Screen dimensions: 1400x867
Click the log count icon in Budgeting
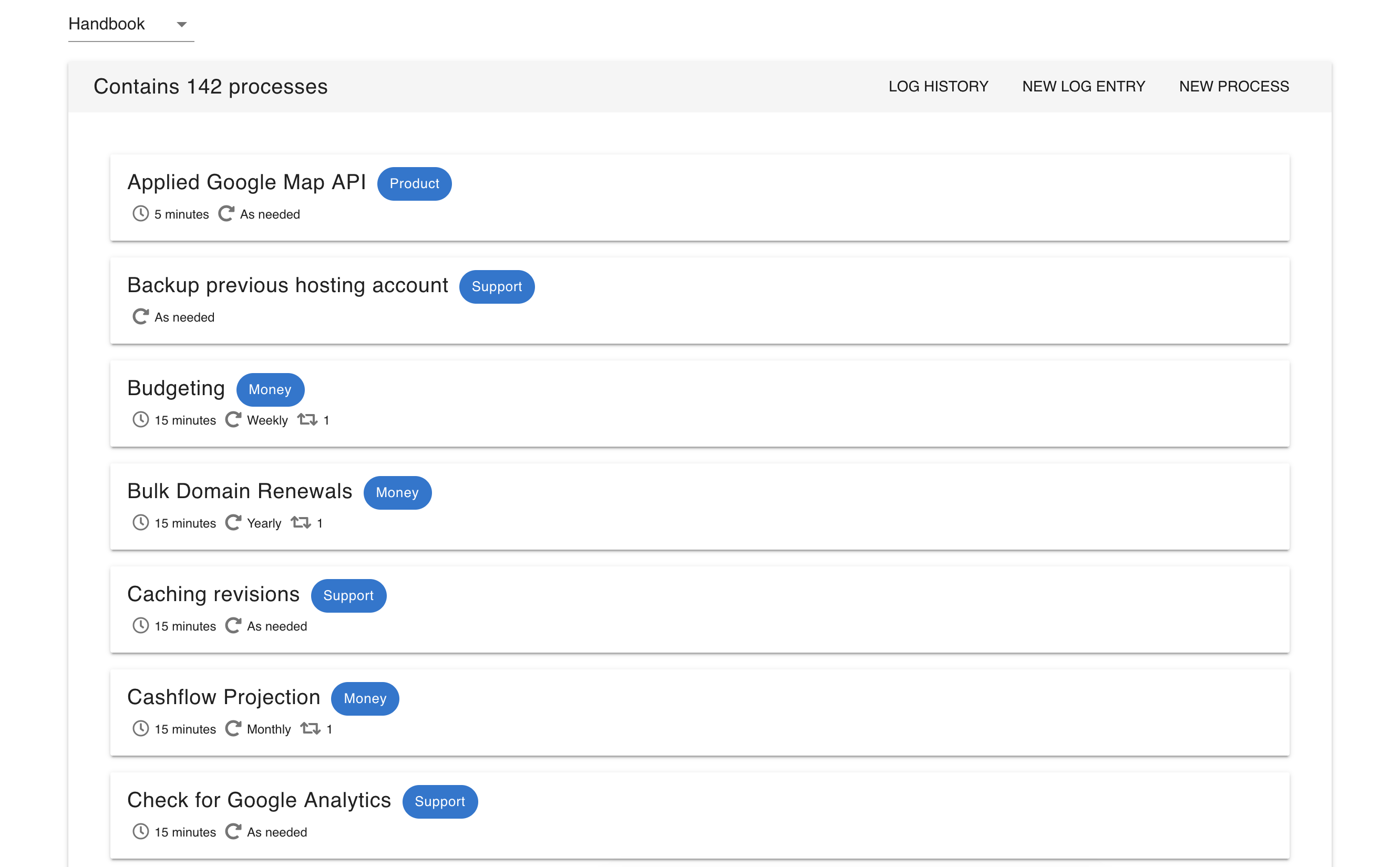(307, 420)
